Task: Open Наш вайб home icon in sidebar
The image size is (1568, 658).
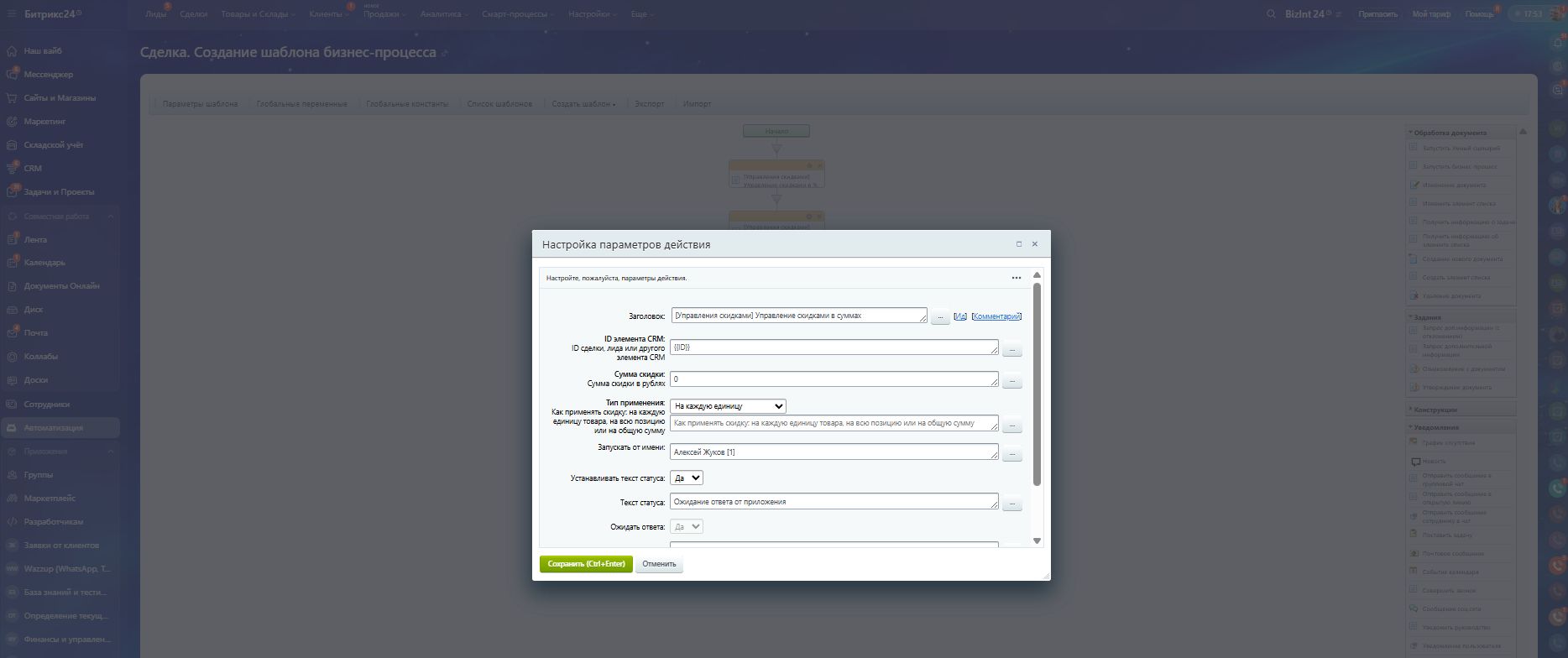Action: tap(12, 51)
